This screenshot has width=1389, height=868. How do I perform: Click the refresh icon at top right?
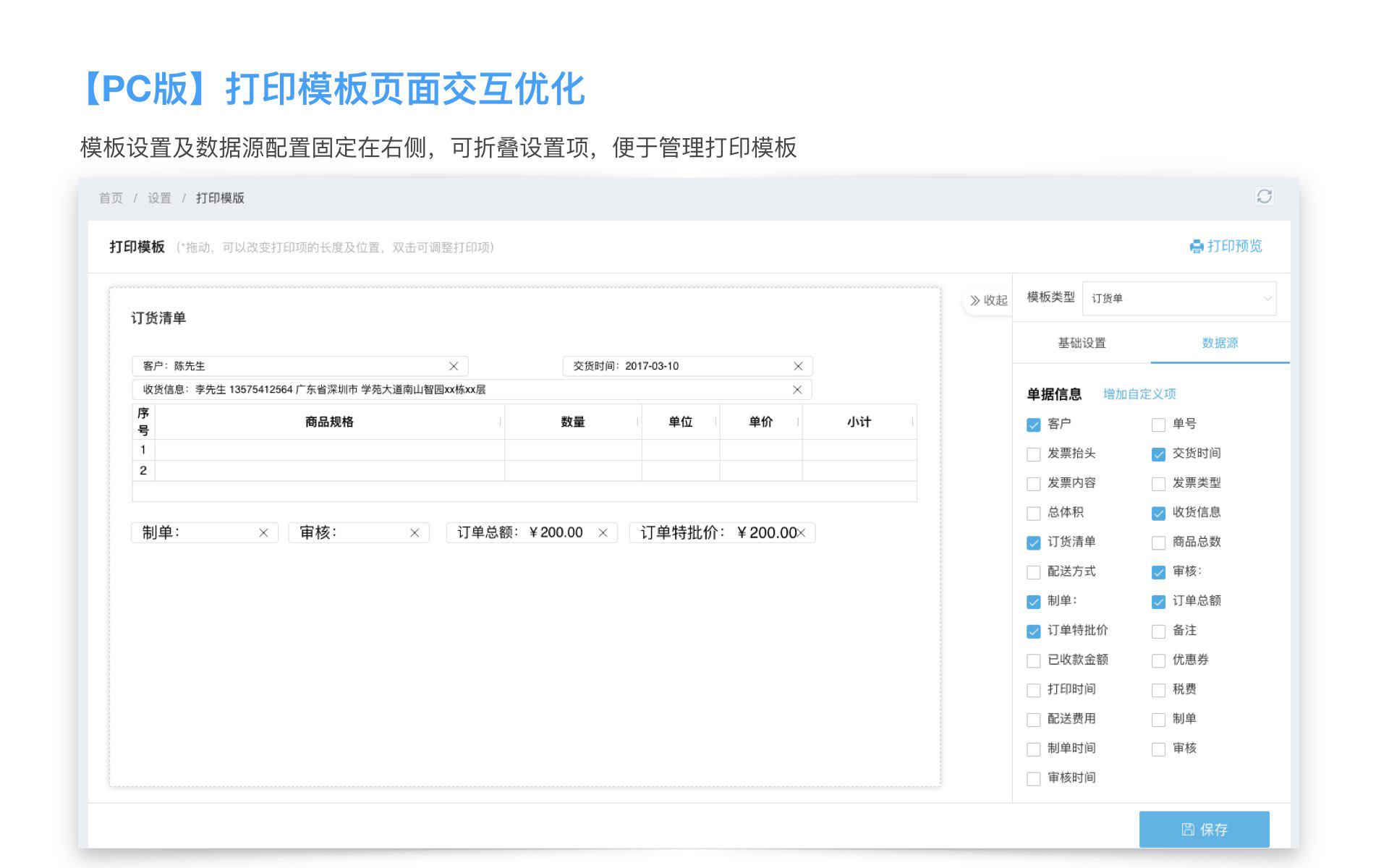coord(1264,197)
